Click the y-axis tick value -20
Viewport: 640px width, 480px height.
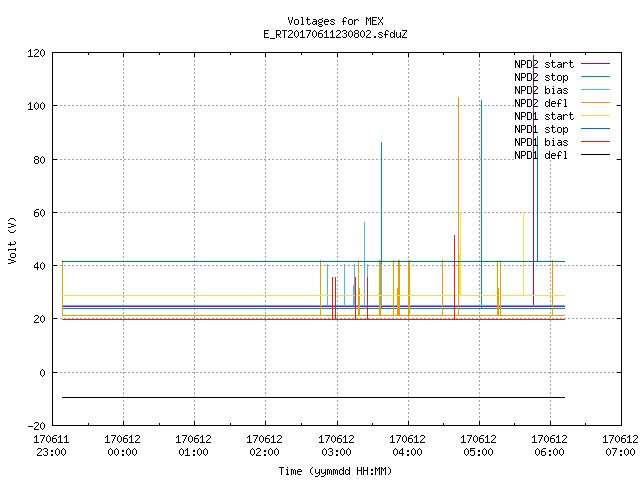click(x=36, y=426)
